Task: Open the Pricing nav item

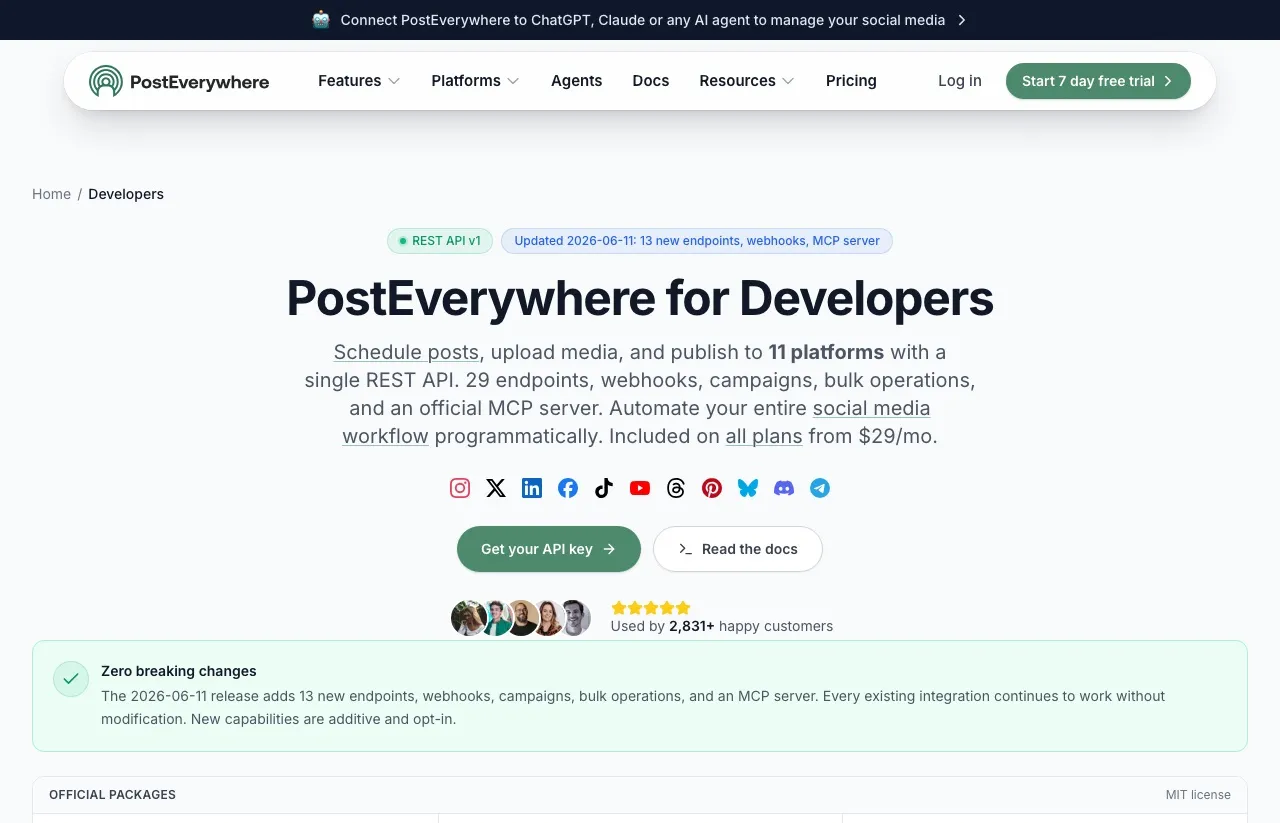Action: [x=851, y=81]
